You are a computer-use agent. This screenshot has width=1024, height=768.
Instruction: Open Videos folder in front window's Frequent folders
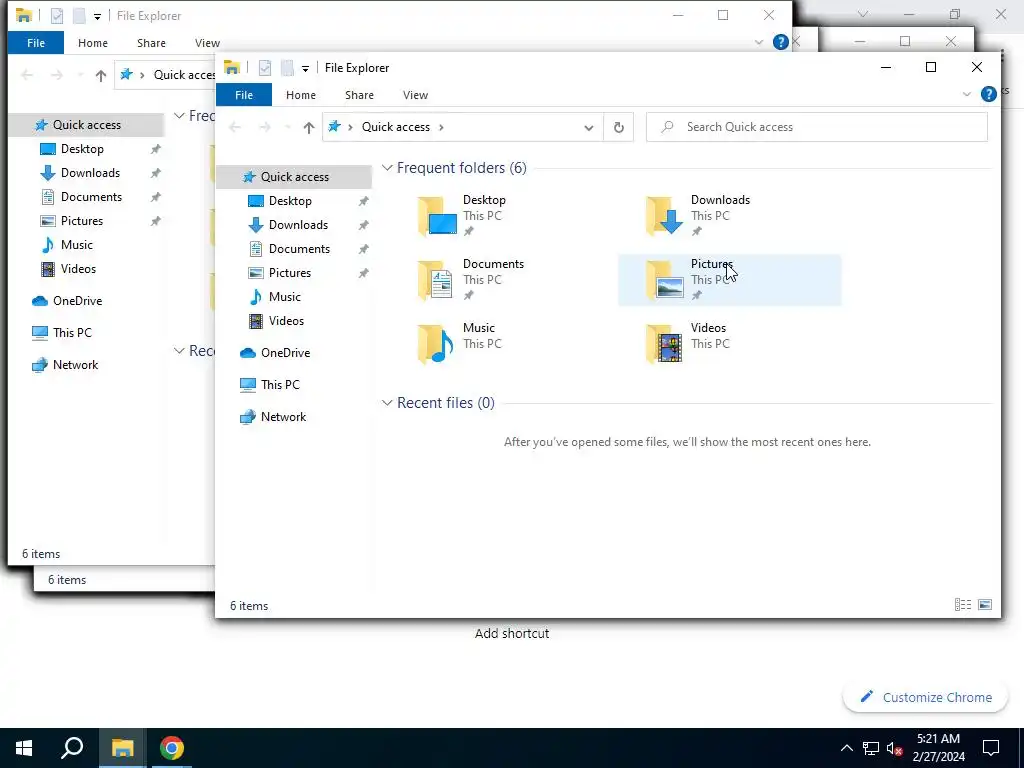tap(728, 344)
